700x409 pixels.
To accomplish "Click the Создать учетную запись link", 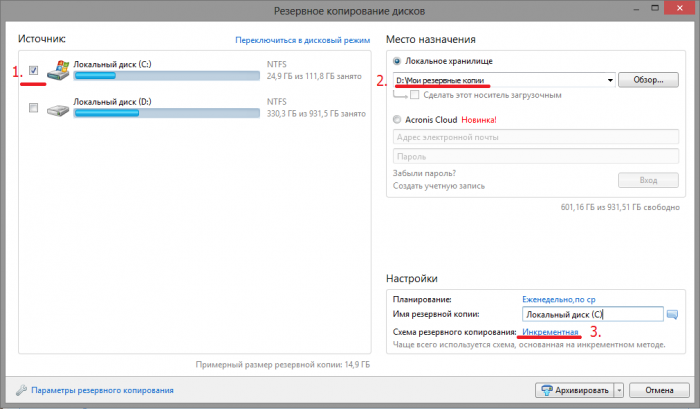I will coord(438,185).
